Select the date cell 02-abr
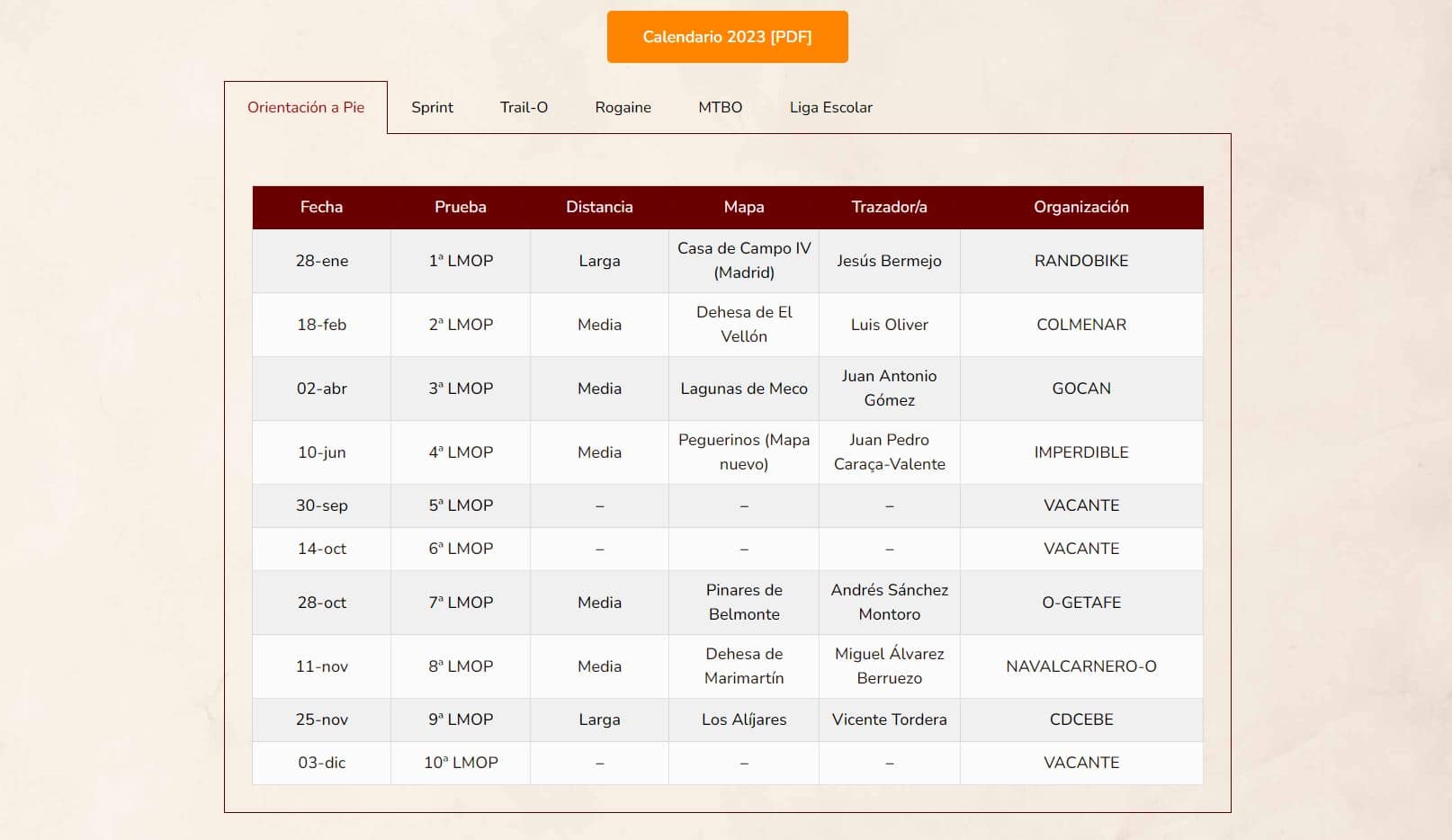Viewport: 1452px width, 840px height. click(x=321, y=389)
